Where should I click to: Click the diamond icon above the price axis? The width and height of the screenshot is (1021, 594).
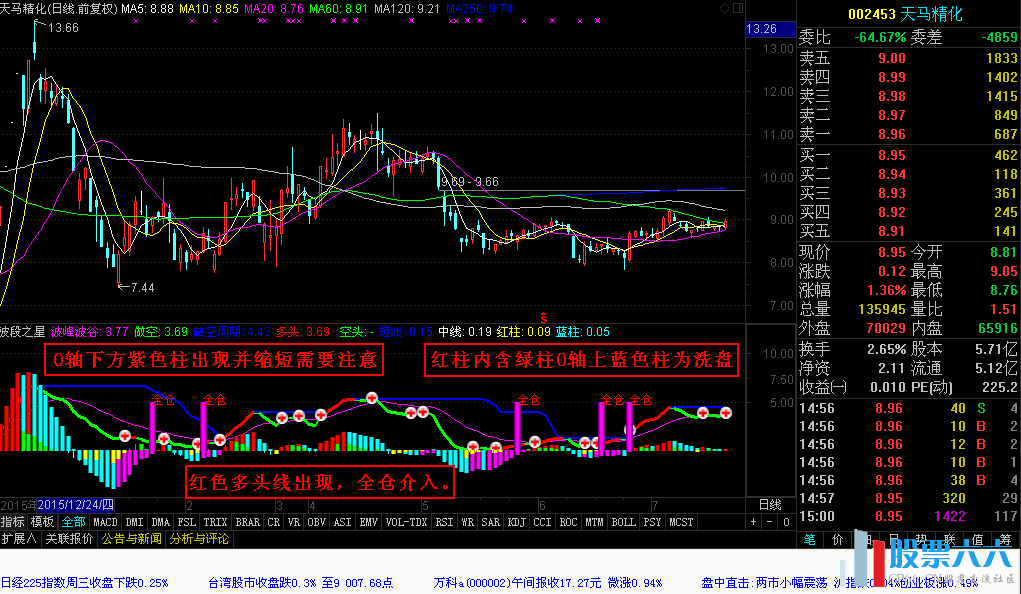[x=725, y=8]
